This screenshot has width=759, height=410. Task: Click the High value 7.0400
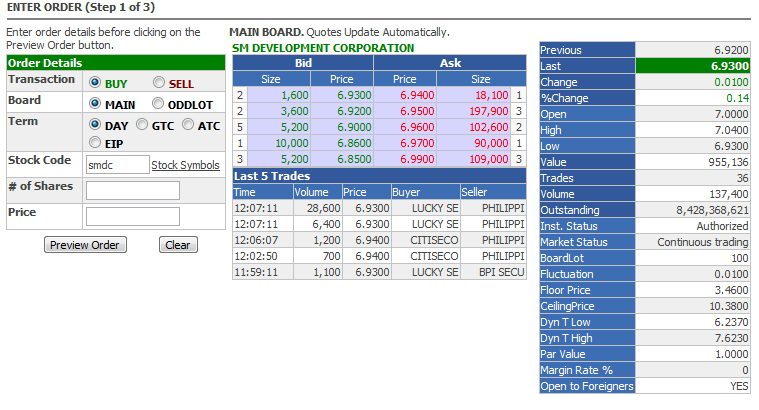point(731,130)
